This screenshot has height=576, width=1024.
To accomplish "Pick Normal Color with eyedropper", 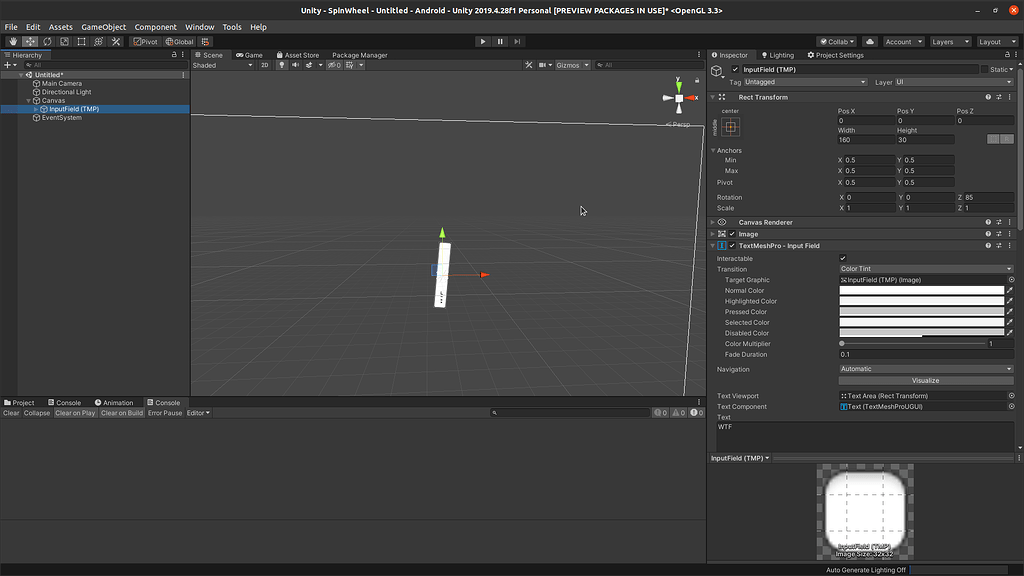I will [x=1010, y=291].
